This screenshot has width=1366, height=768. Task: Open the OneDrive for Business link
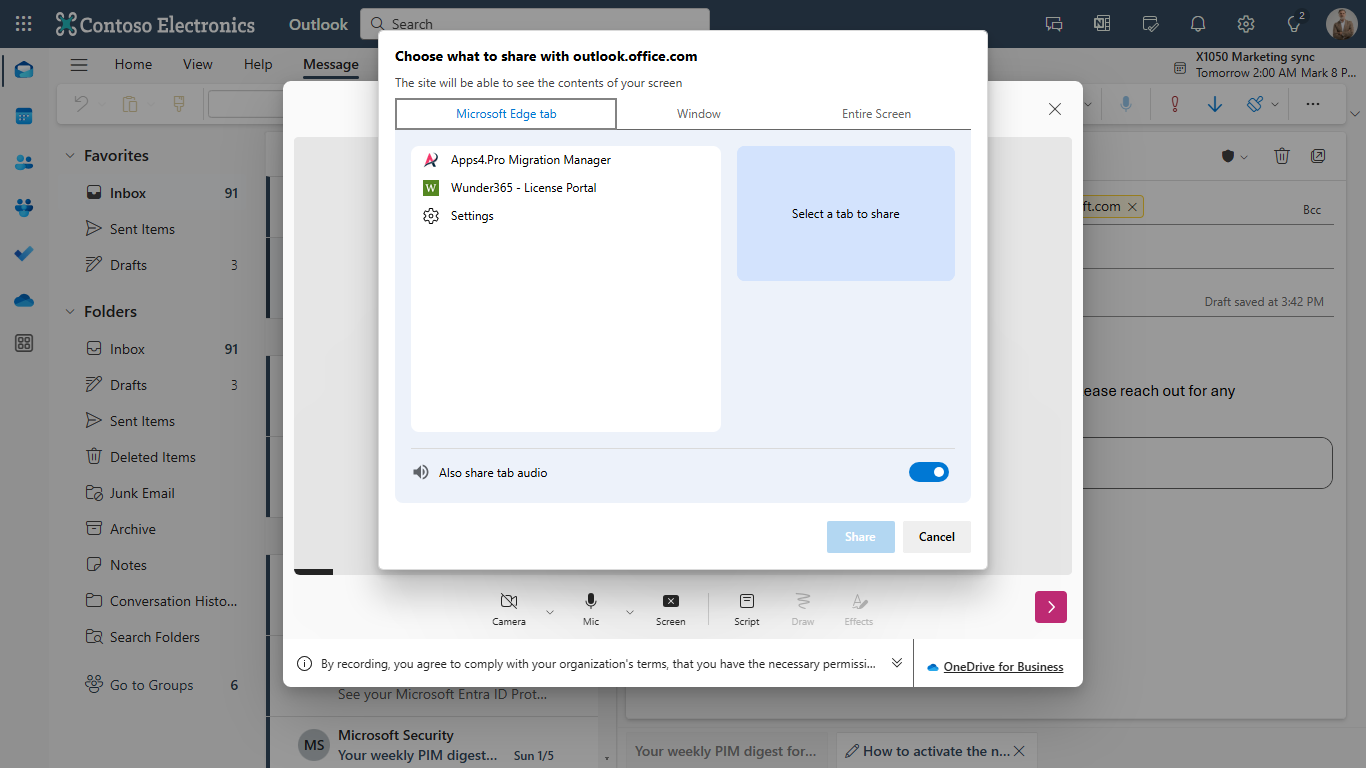pos(1003,667)
